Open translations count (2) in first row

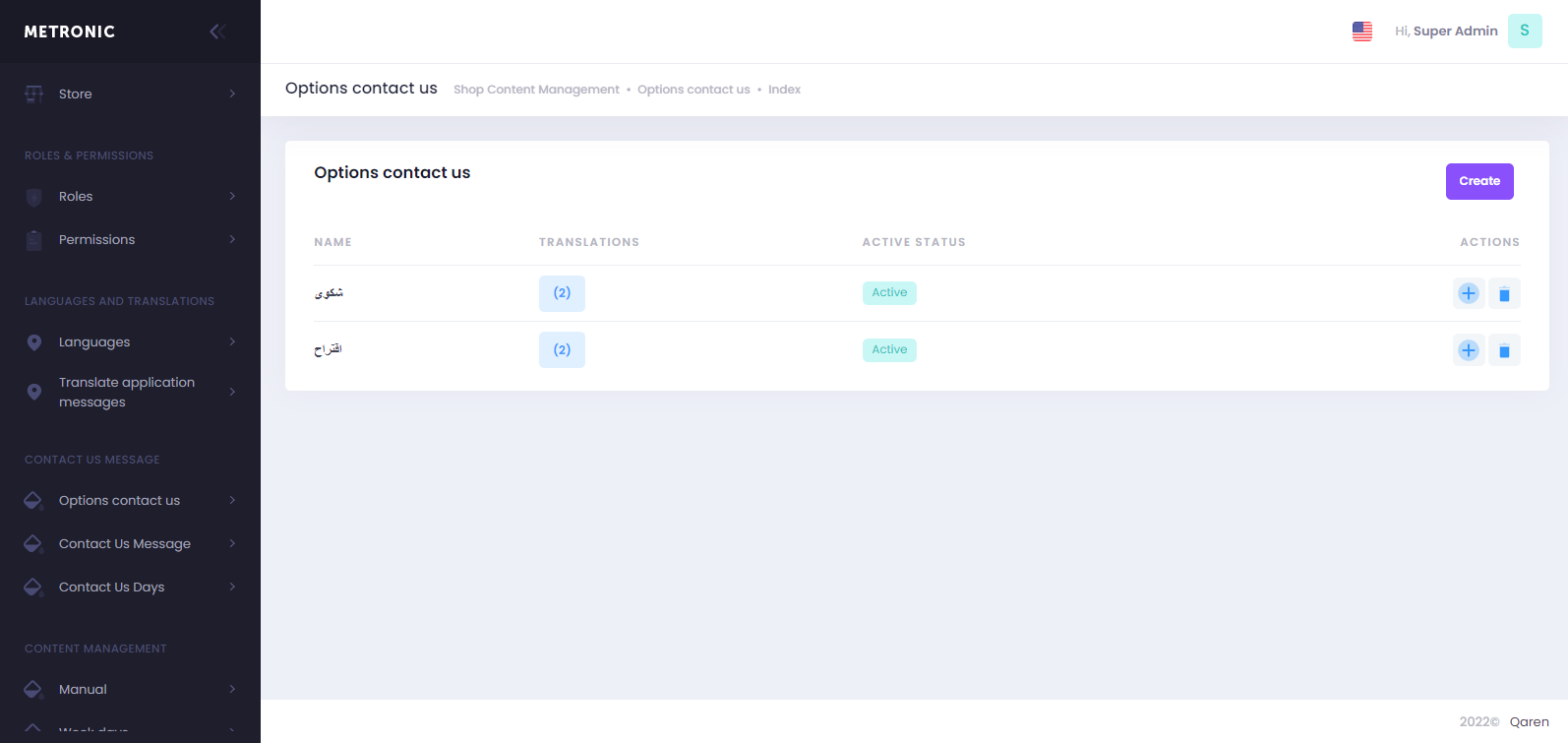pos(562,293)
